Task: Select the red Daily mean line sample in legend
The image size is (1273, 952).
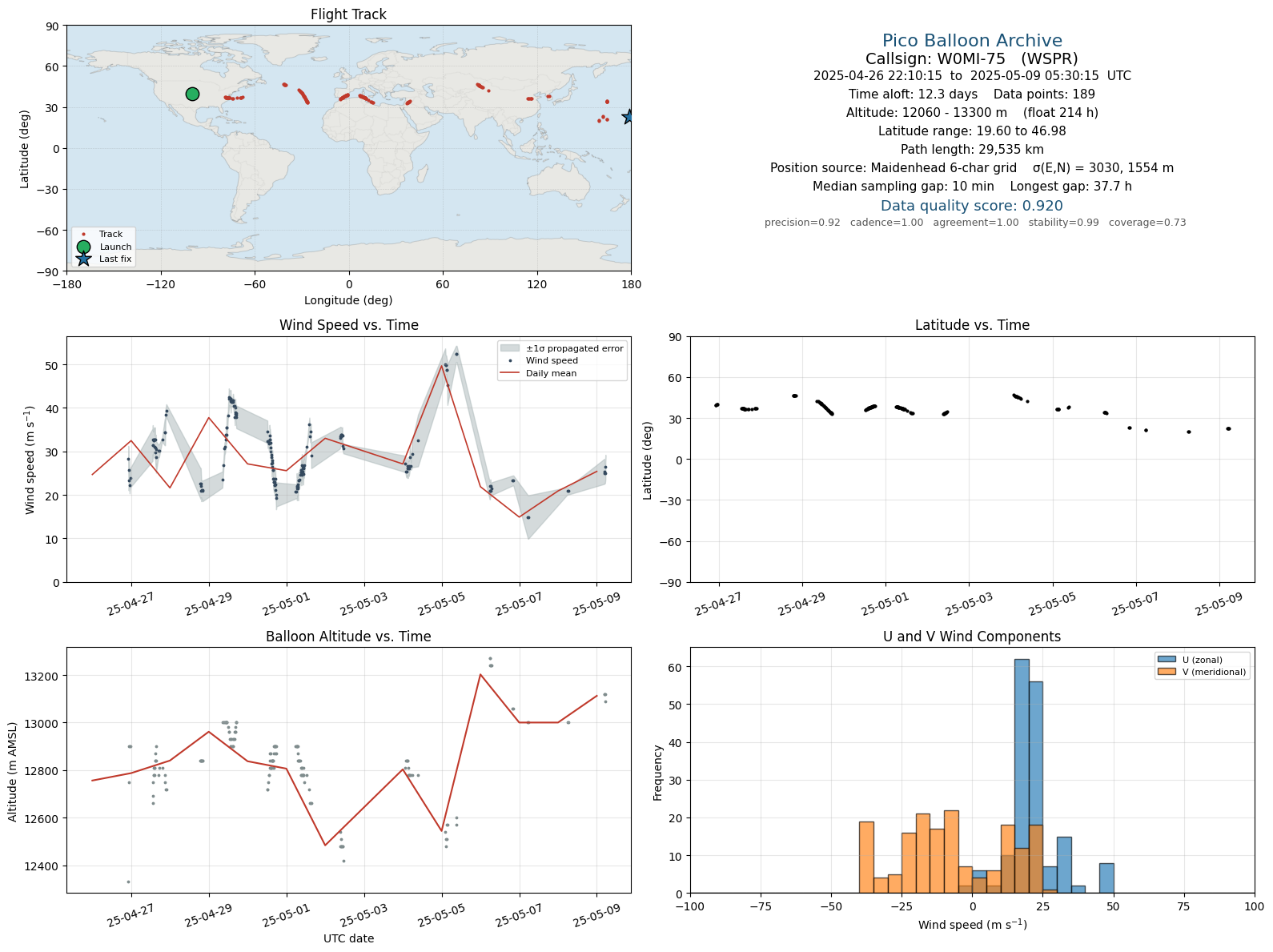Action: [510, 373]
